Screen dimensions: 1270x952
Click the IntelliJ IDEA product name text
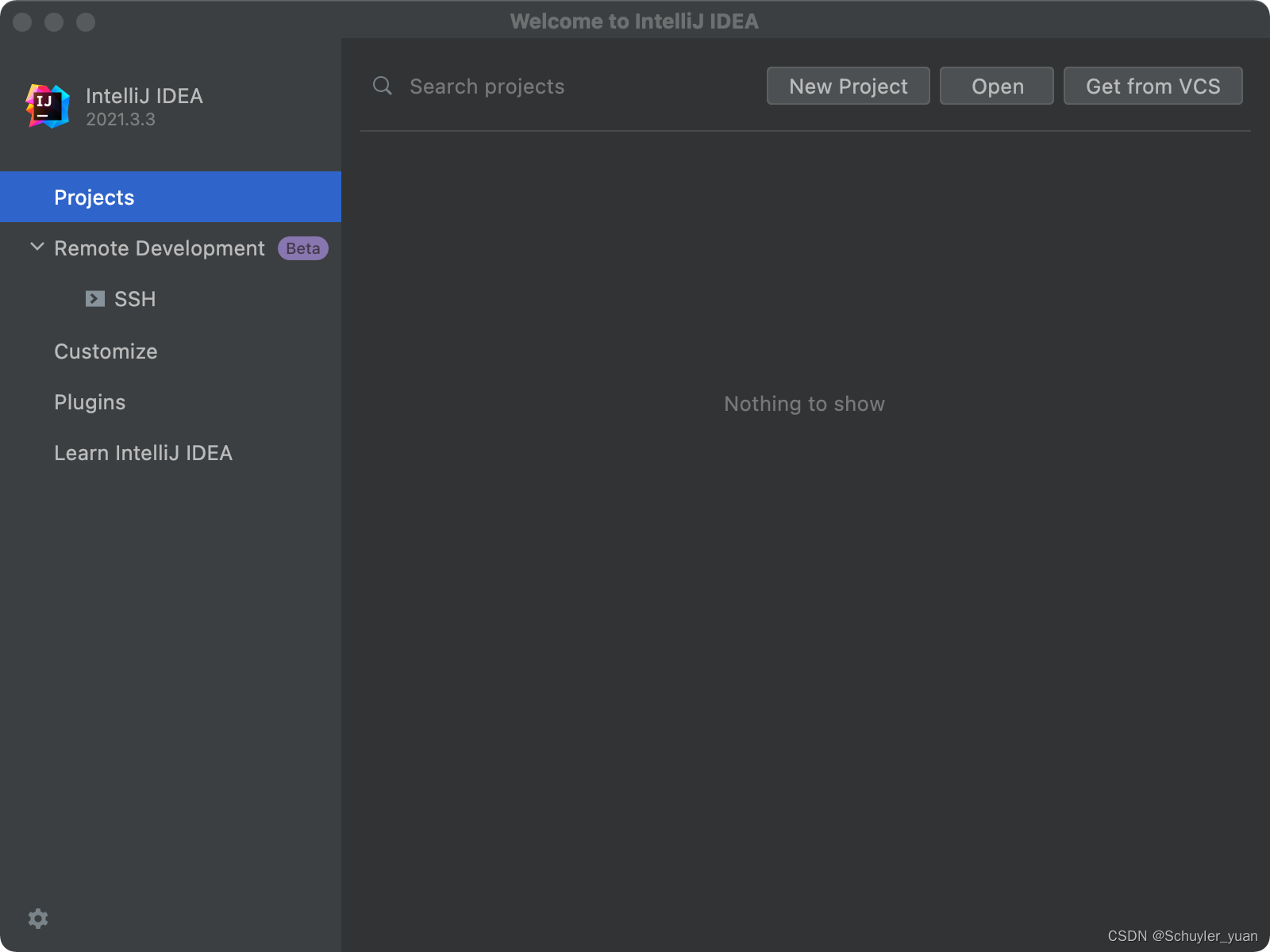pos(144,96)
